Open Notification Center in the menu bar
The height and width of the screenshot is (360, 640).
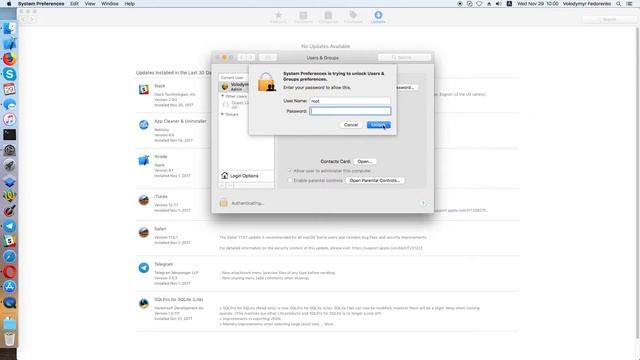point(630,4)
